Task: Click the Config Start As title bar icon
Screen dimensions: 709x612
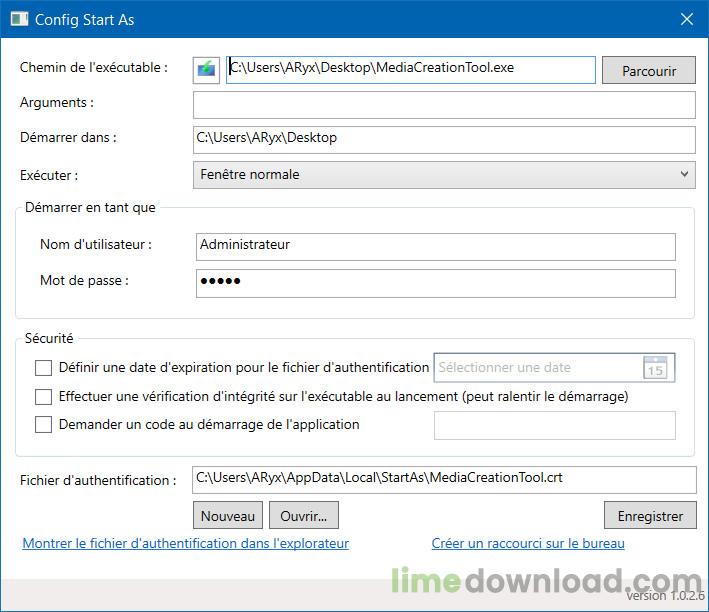Action: click(17, 20)
